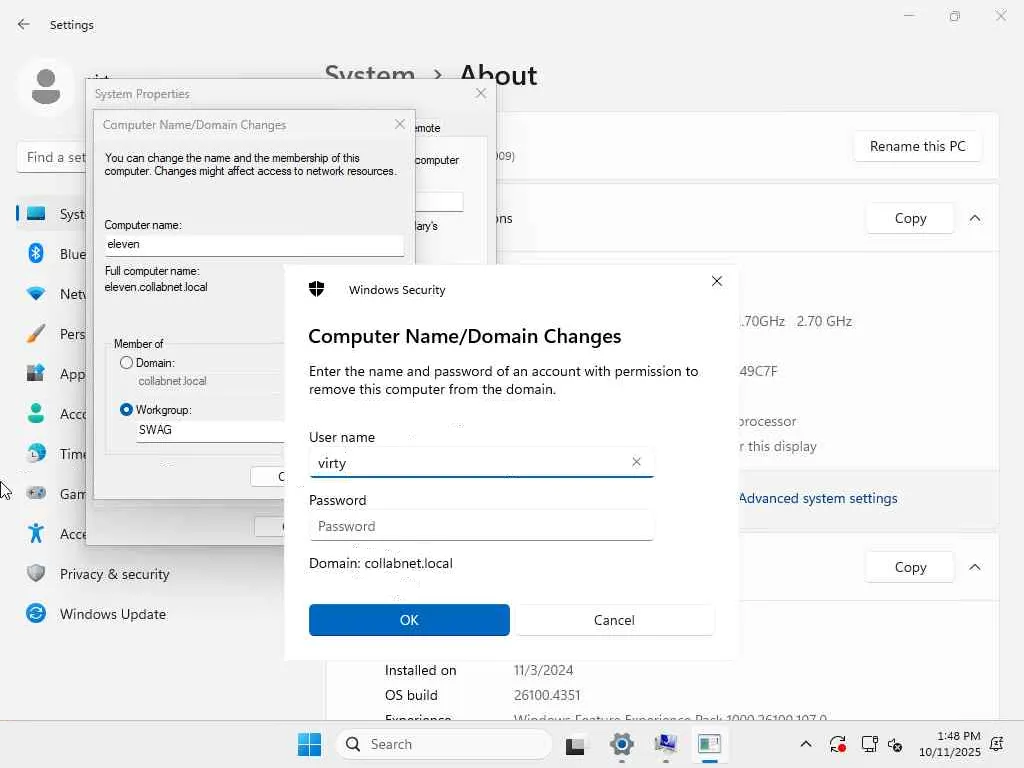This screenshot has width=1024, height=768.
Task: Click the user profile avatar in Settings
Action: [46, 86]
